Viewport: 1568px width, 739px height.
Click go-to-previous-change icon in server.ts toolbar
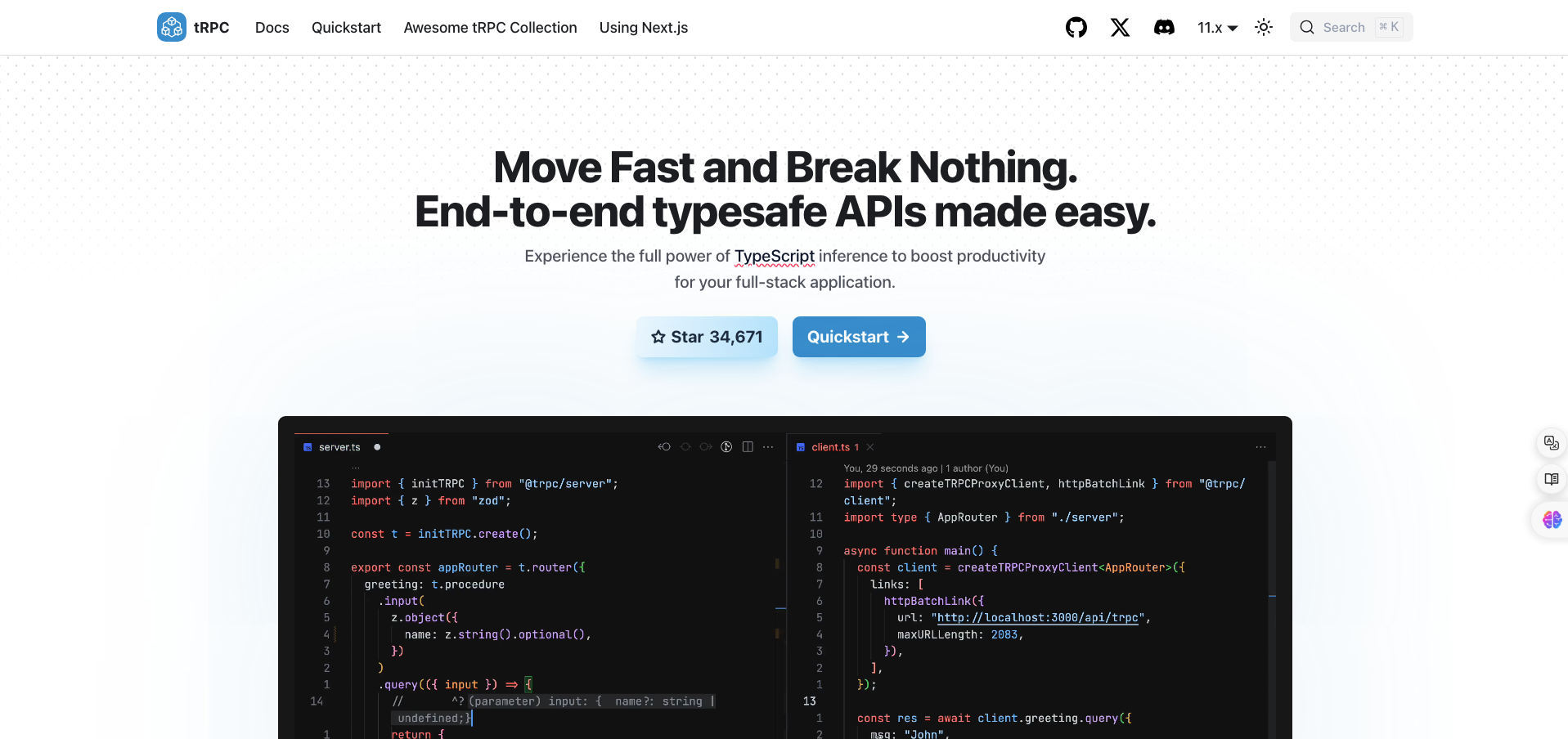[x=664, y=446]
